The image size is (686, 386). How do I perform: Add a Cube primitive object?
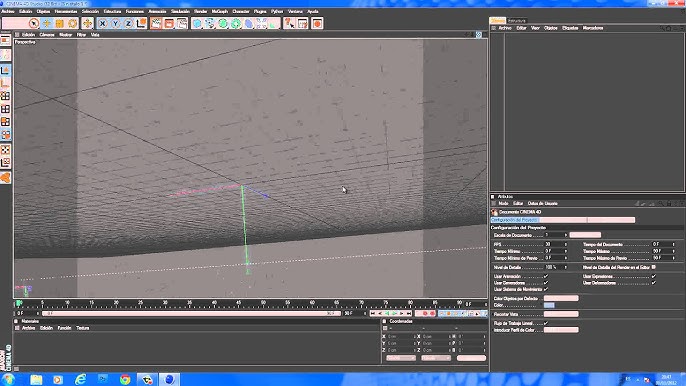coord(197,23)
